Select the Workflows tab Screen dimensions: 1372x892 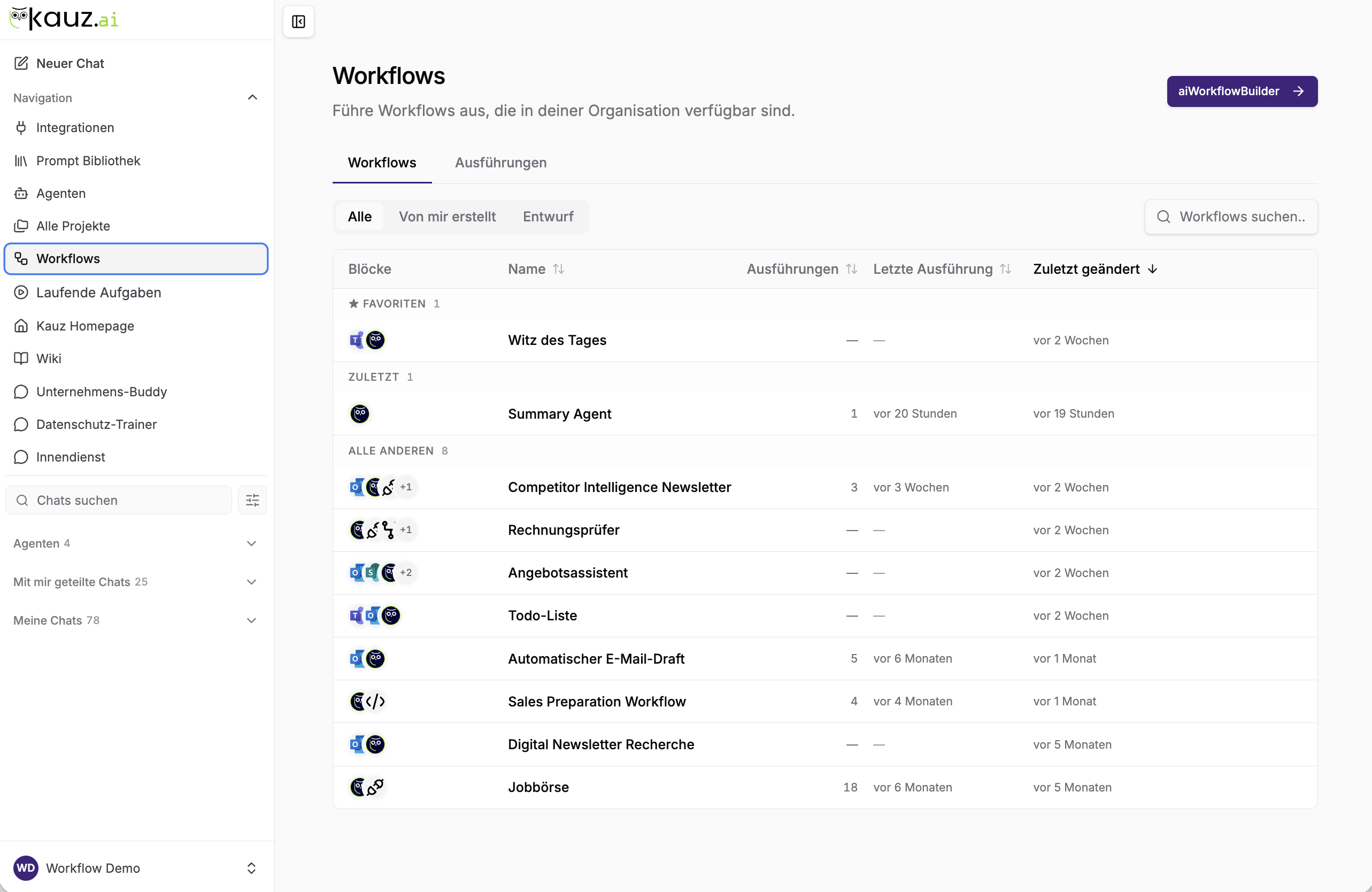pos(382,163)
